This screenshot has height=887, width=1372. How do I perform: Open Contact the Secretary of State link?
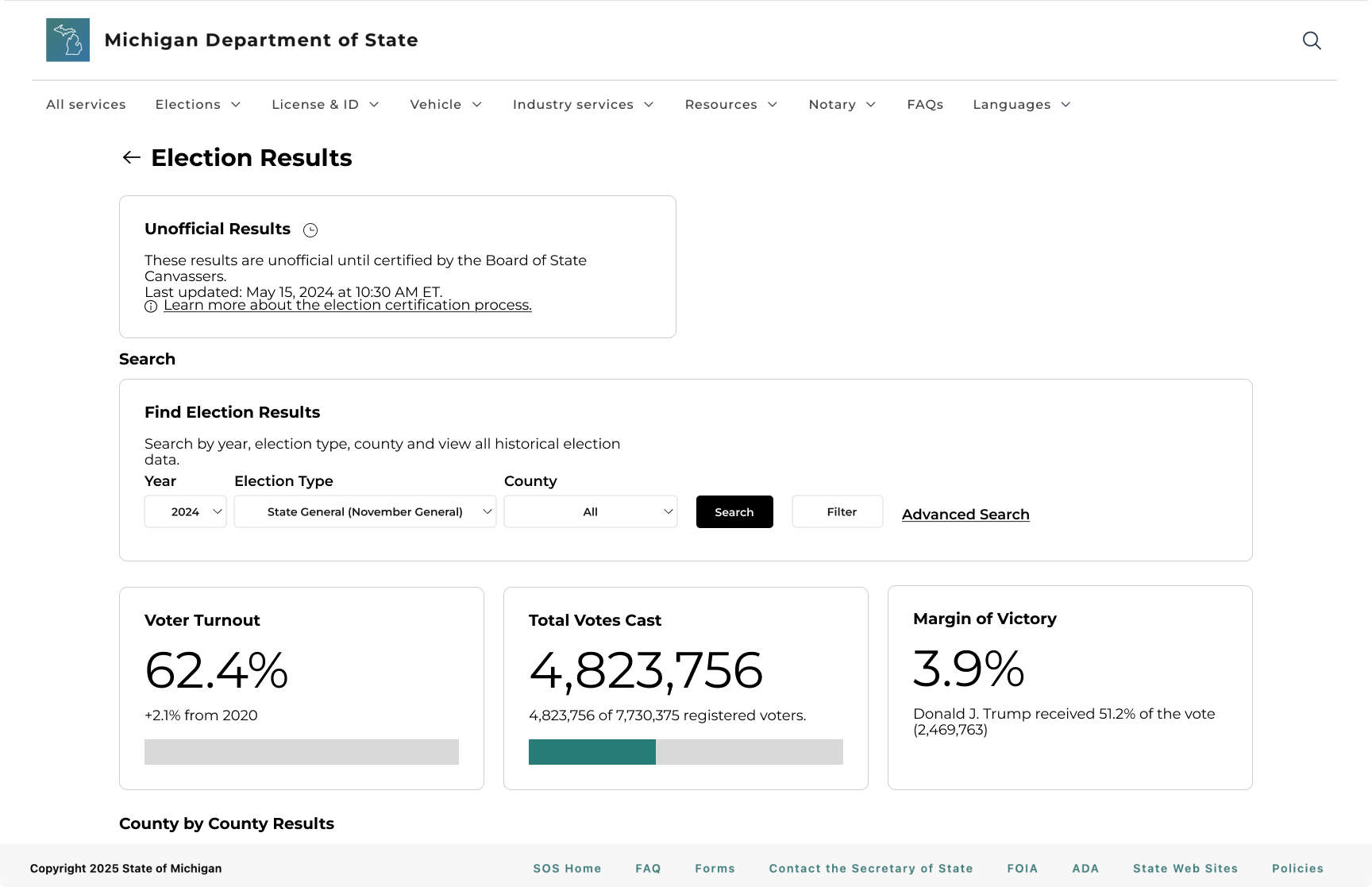coord(871,869)
